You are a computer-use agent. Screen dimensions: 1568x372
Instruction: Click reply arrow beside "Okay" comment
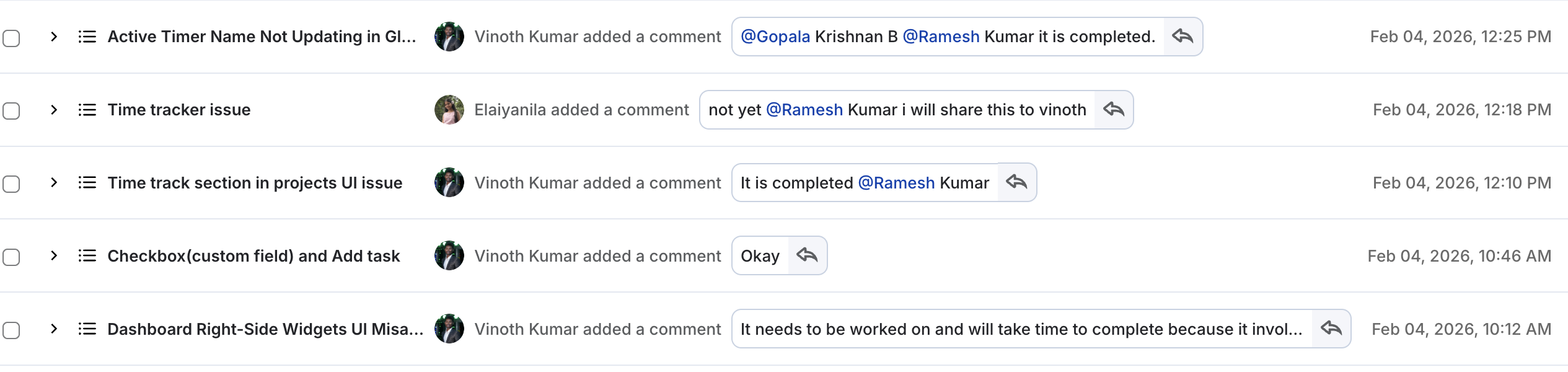808,255
